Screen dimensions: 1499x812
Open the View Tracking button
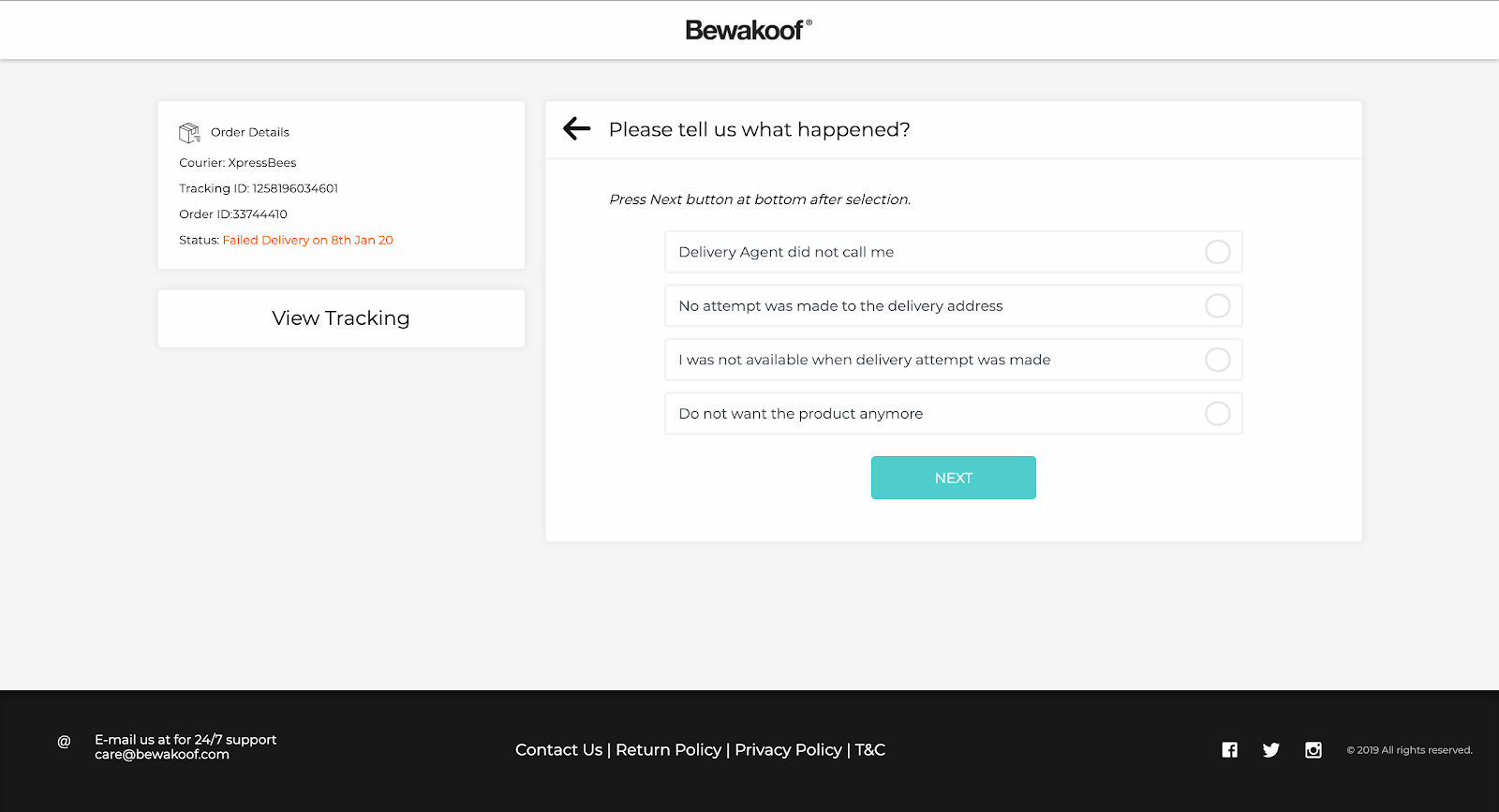(x=341, y=318)
